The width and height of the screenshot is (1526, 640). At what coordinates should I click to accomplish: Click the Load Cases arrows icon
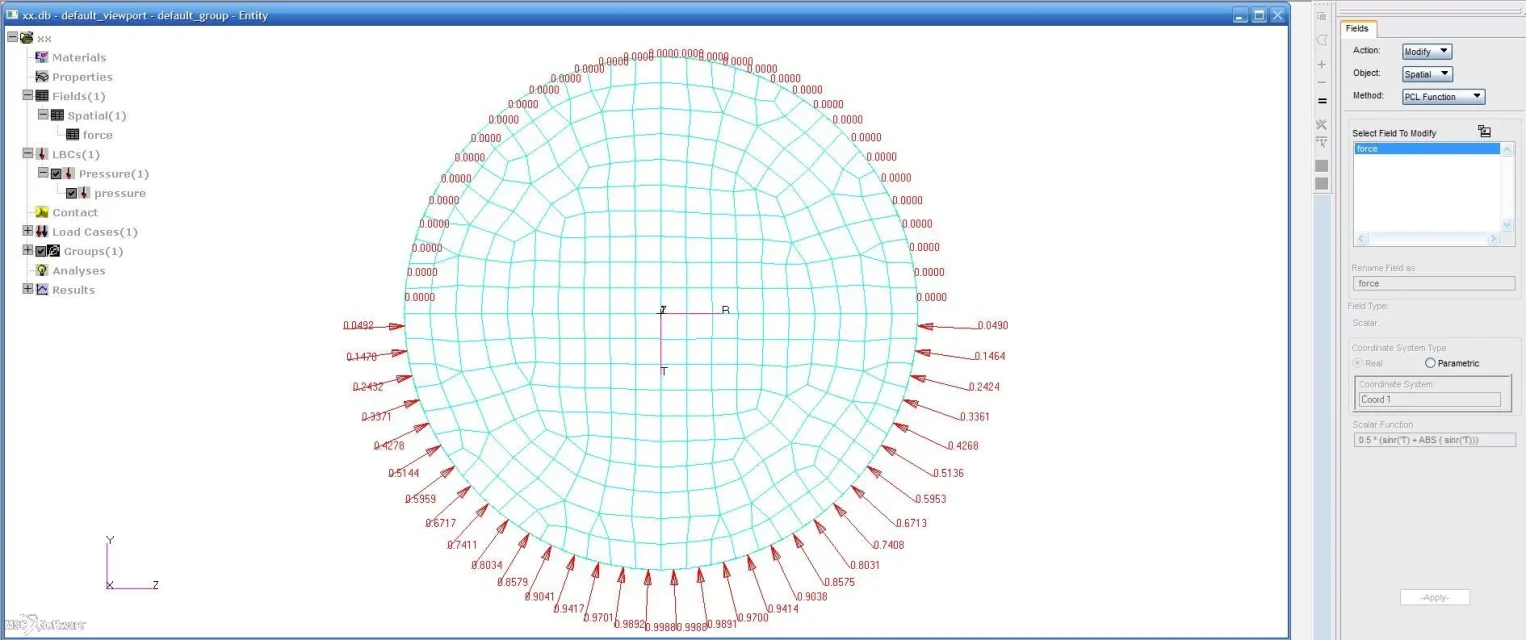(41, 232)
